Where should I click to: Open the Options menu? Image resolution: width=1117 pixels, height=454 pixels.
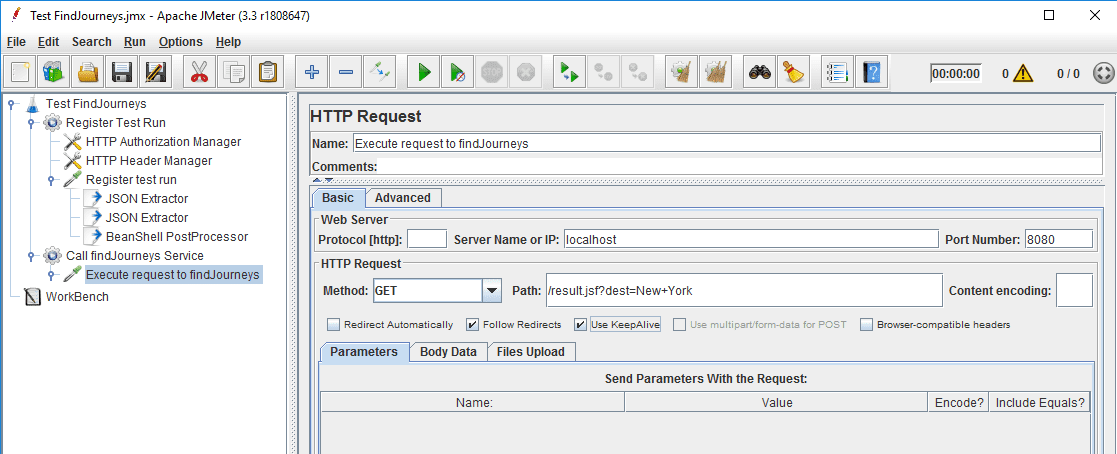tap(181, 42)
